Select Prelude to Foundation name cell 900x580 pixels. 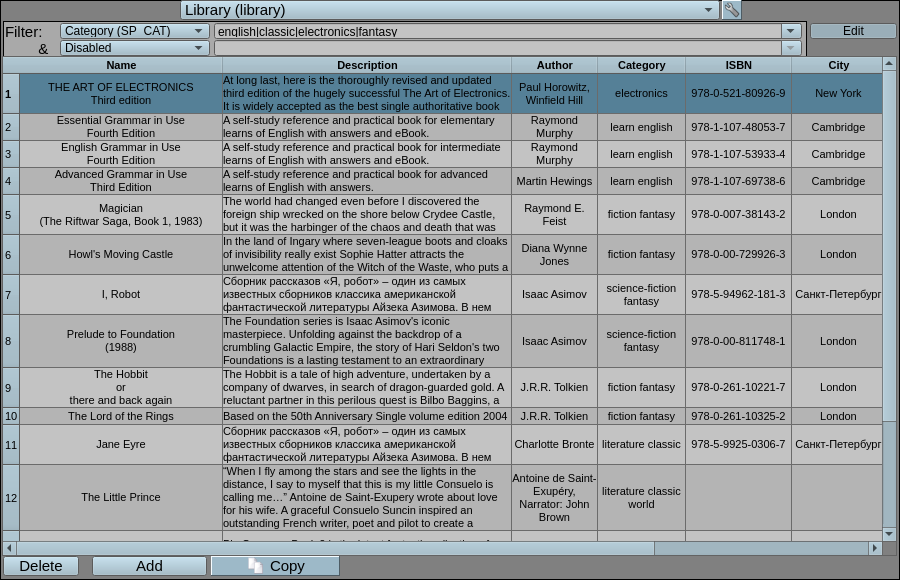pos(121,341)
